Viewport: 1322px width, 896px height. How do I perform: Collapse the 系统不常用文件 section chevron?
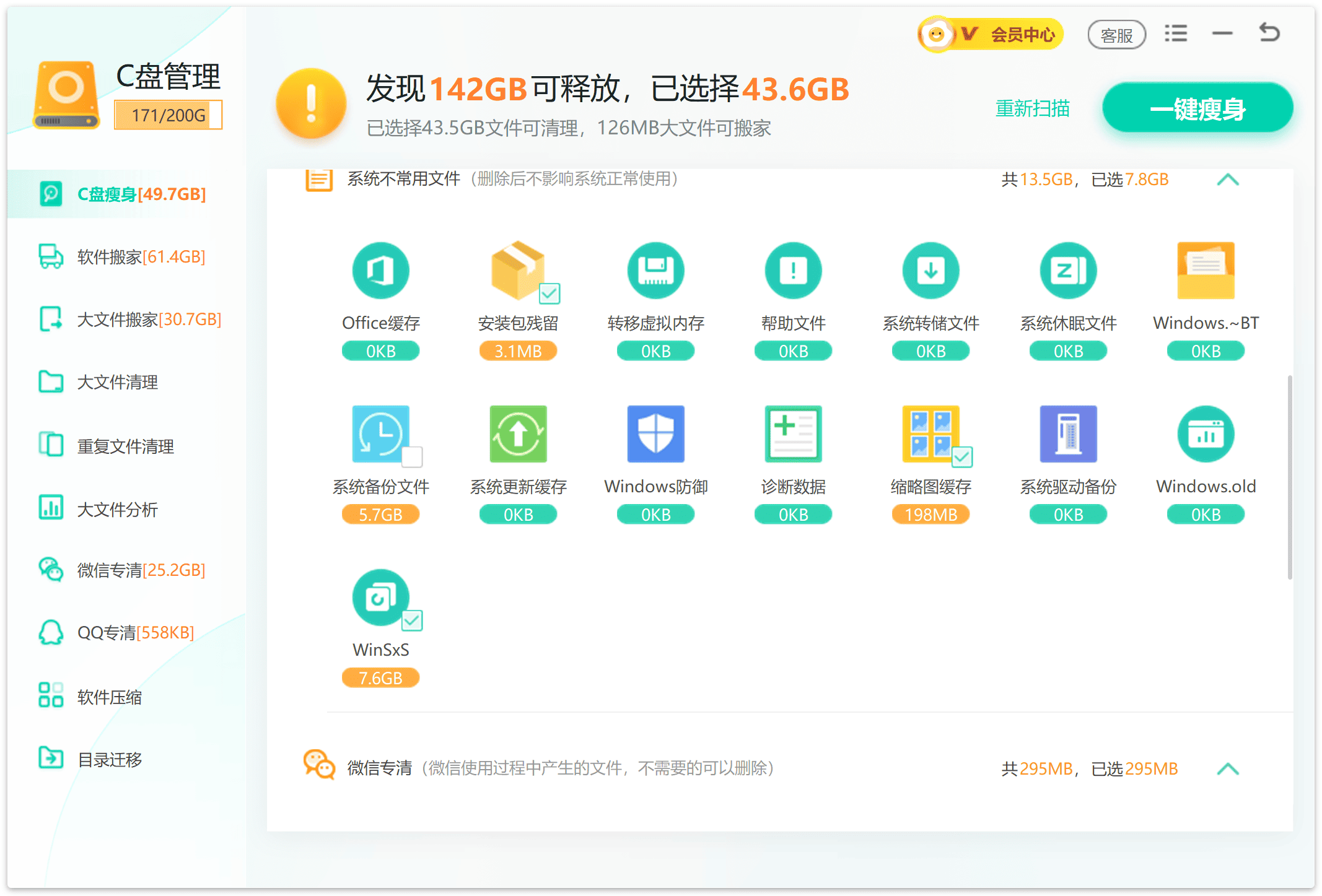1227,180
